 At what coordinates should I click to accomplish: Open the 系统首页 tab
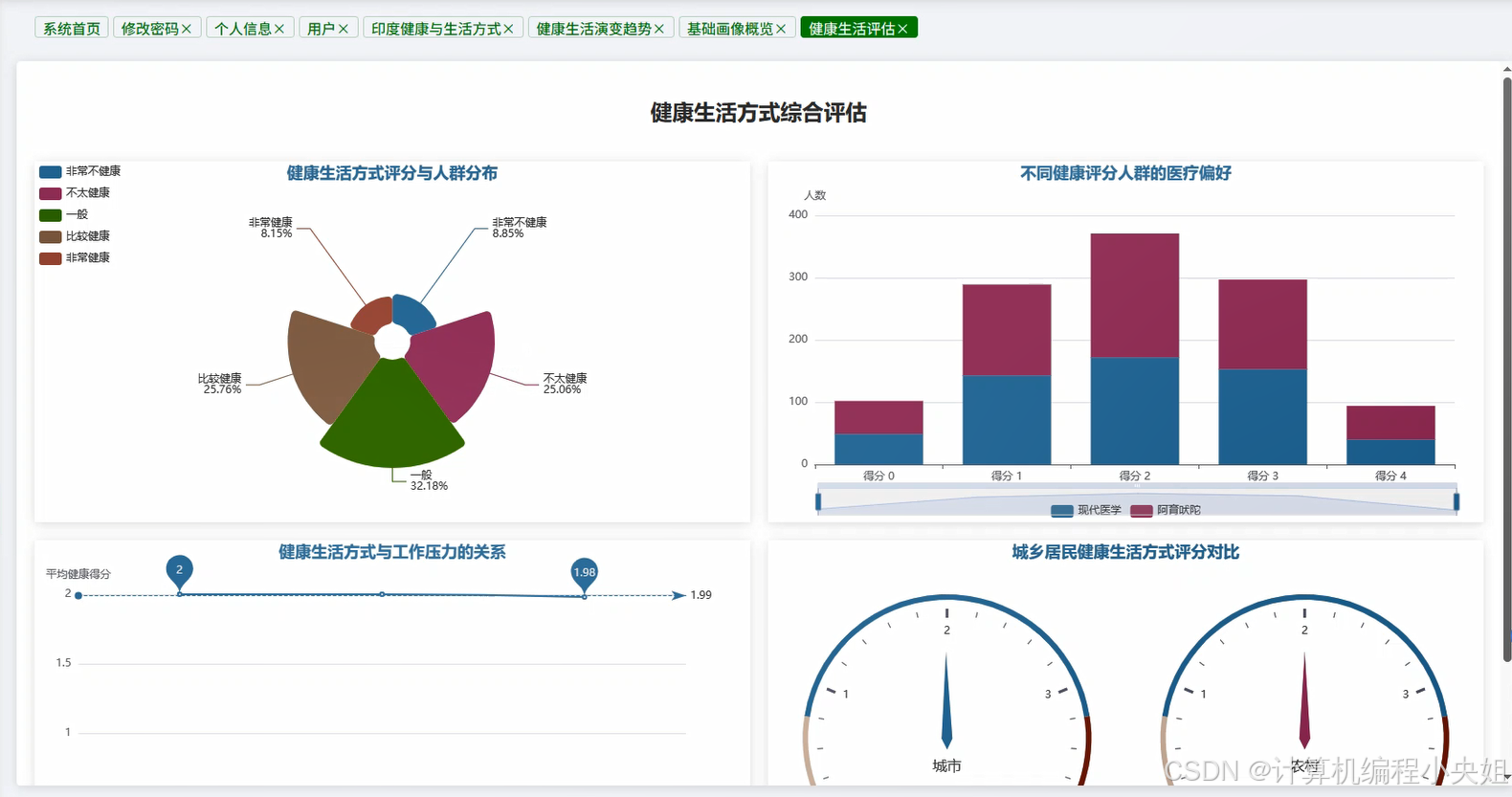(72, 29)
